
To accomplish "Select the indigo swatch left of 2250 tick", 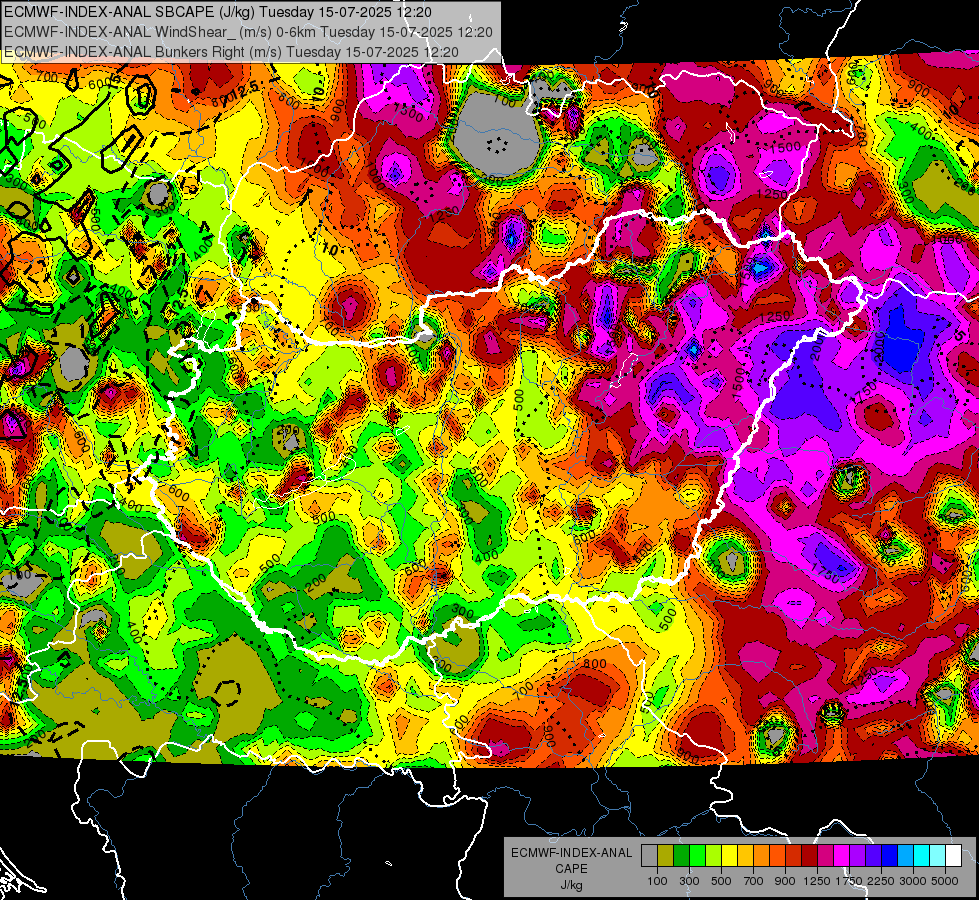I will click(873, 856).
